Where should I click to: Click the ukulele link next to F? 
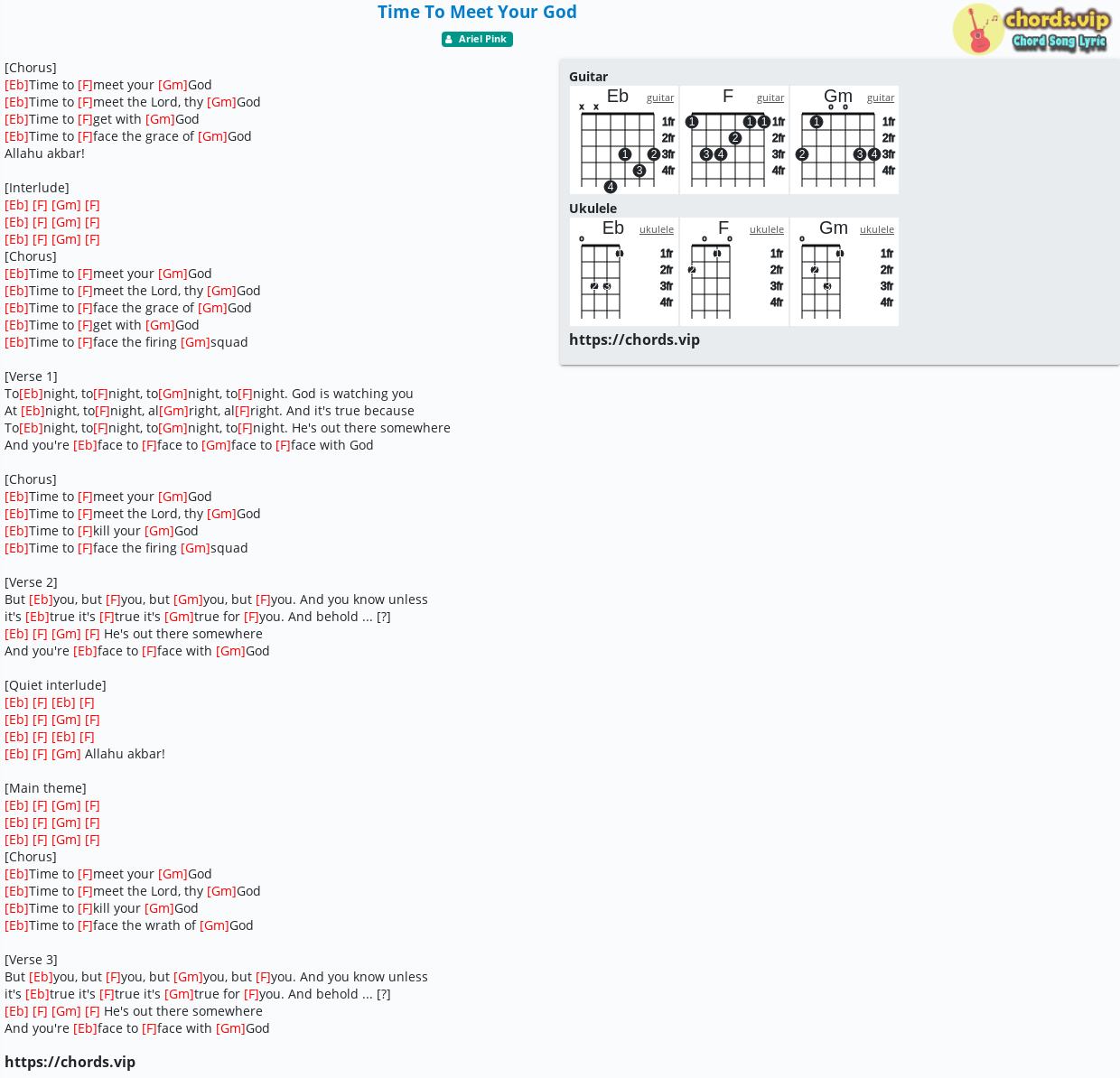767,229
